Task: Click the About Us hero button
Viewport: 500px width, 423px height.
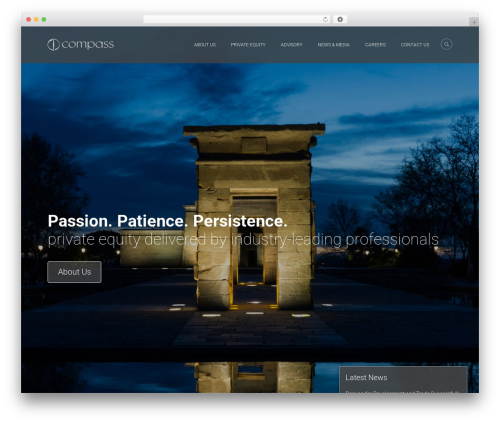Action: click(74, 272)
